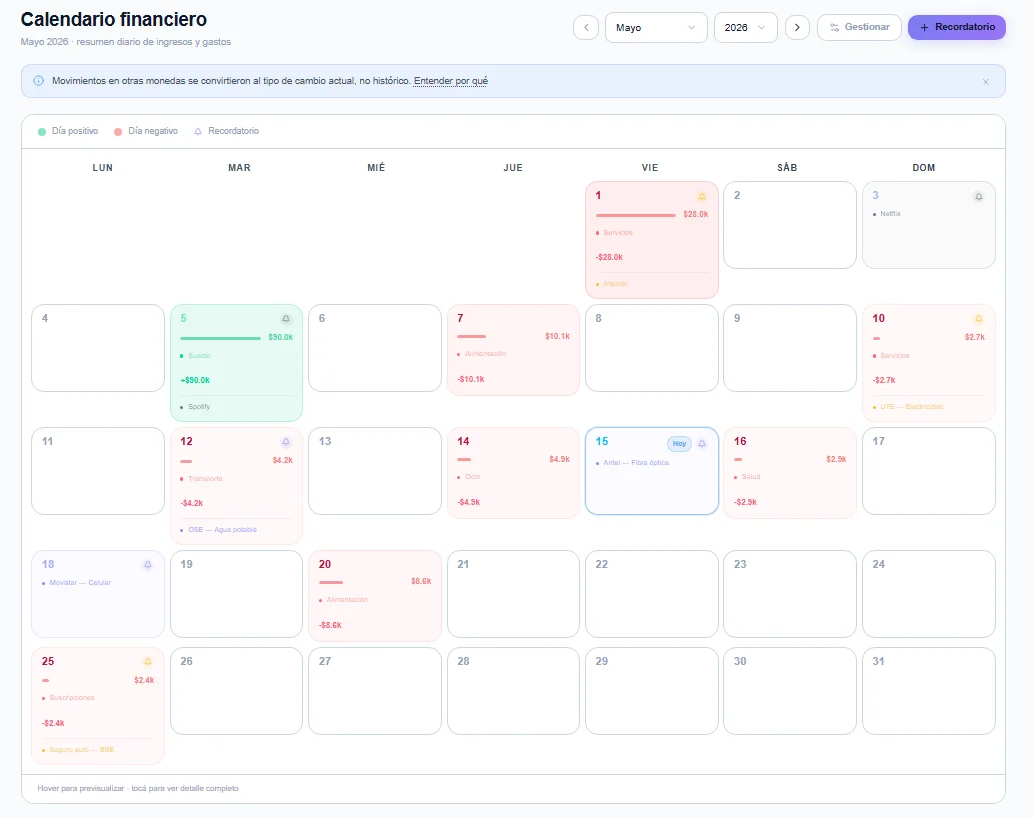Click the Gestionar button
Image resolution: width=1033 pixels, height=818 pixels.
tap(859, 27)
